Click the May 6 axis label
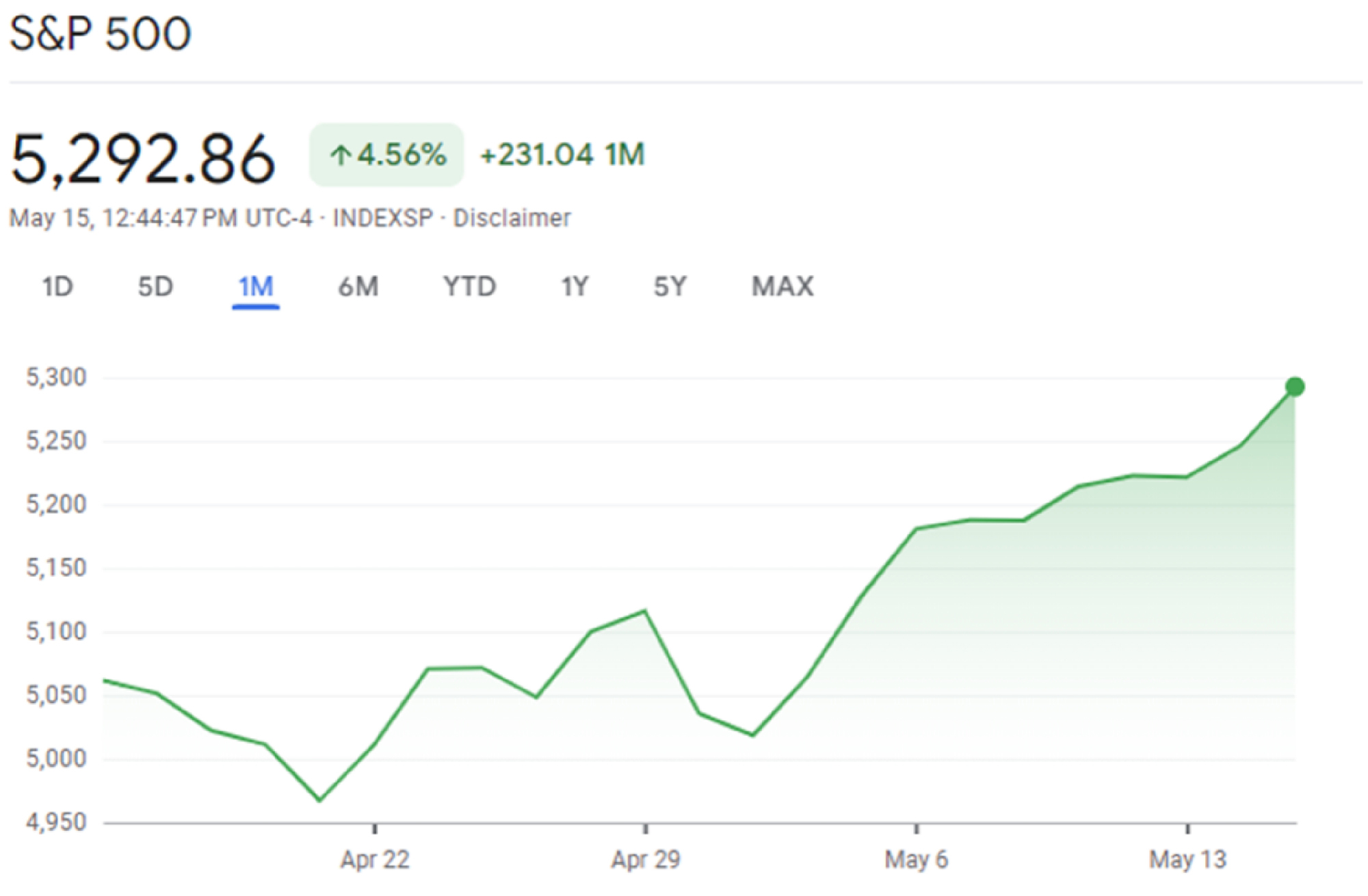 click(x=917, y=859)
